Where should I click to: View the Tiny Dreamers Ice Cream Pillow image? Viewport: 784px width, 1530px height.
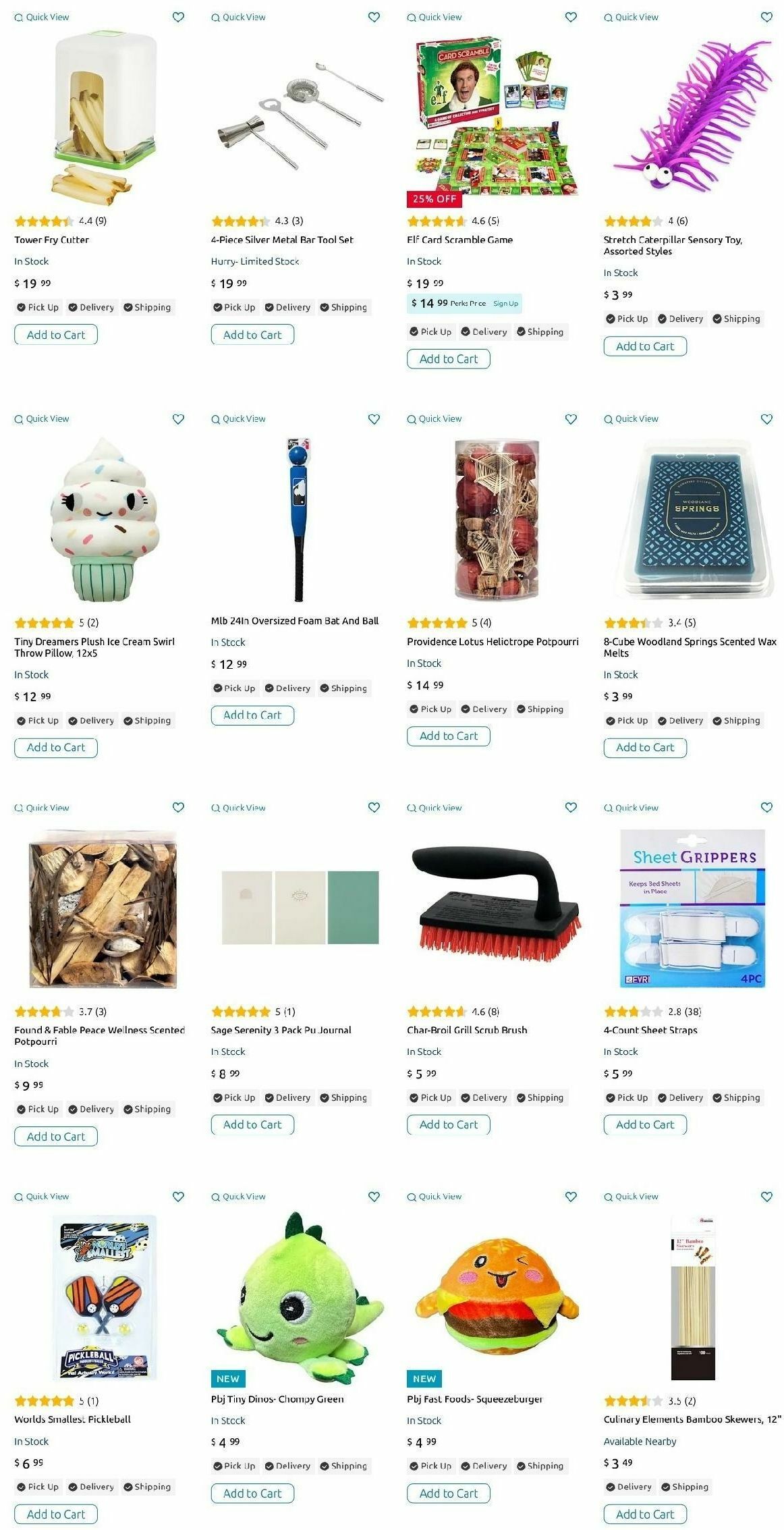[x=104, y=519]
